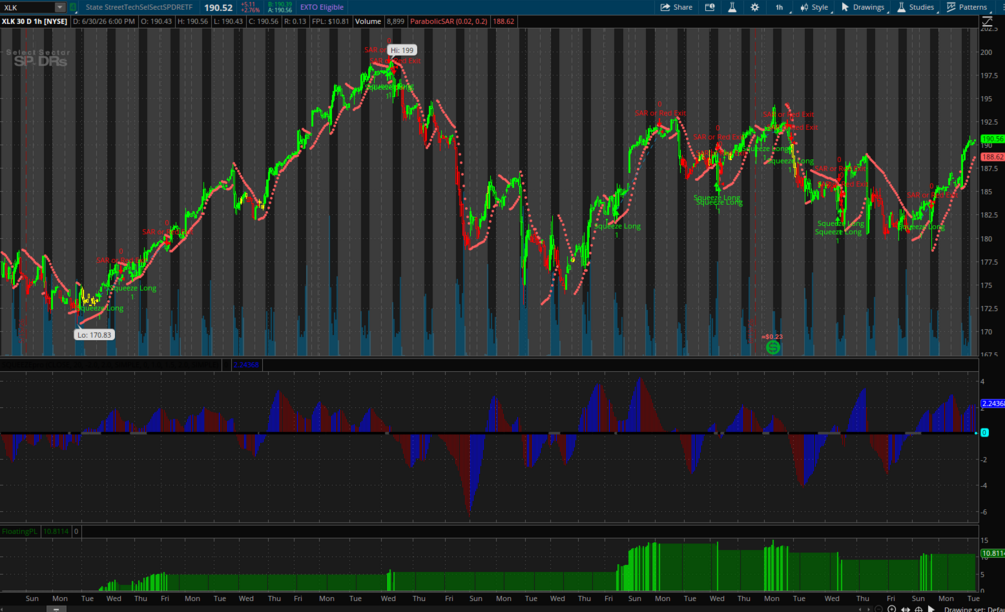Click the O: 190.43 open value
The width and height of the screenshot is (1005, 612).
[x=156, y=21]
